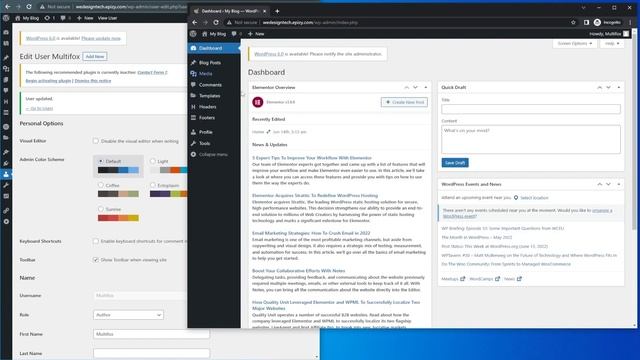The width and height of the screenshot is (640, 360).
Task: Toggle Enable keyboard shortcuts checkbox
Action: (x=96, y=241)
